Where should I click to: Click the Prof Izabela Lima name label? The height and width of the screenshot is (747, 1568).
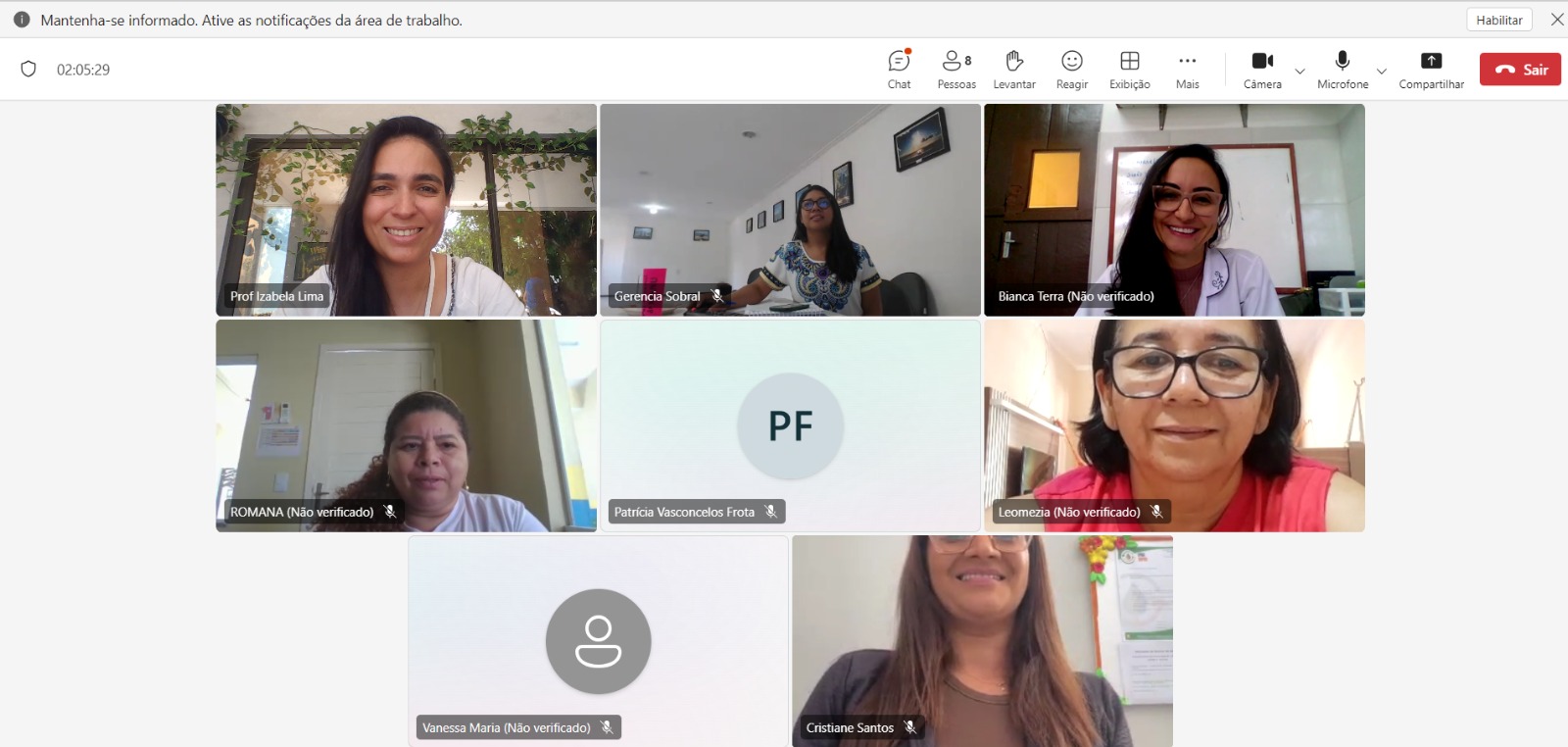tap(276, 296)
